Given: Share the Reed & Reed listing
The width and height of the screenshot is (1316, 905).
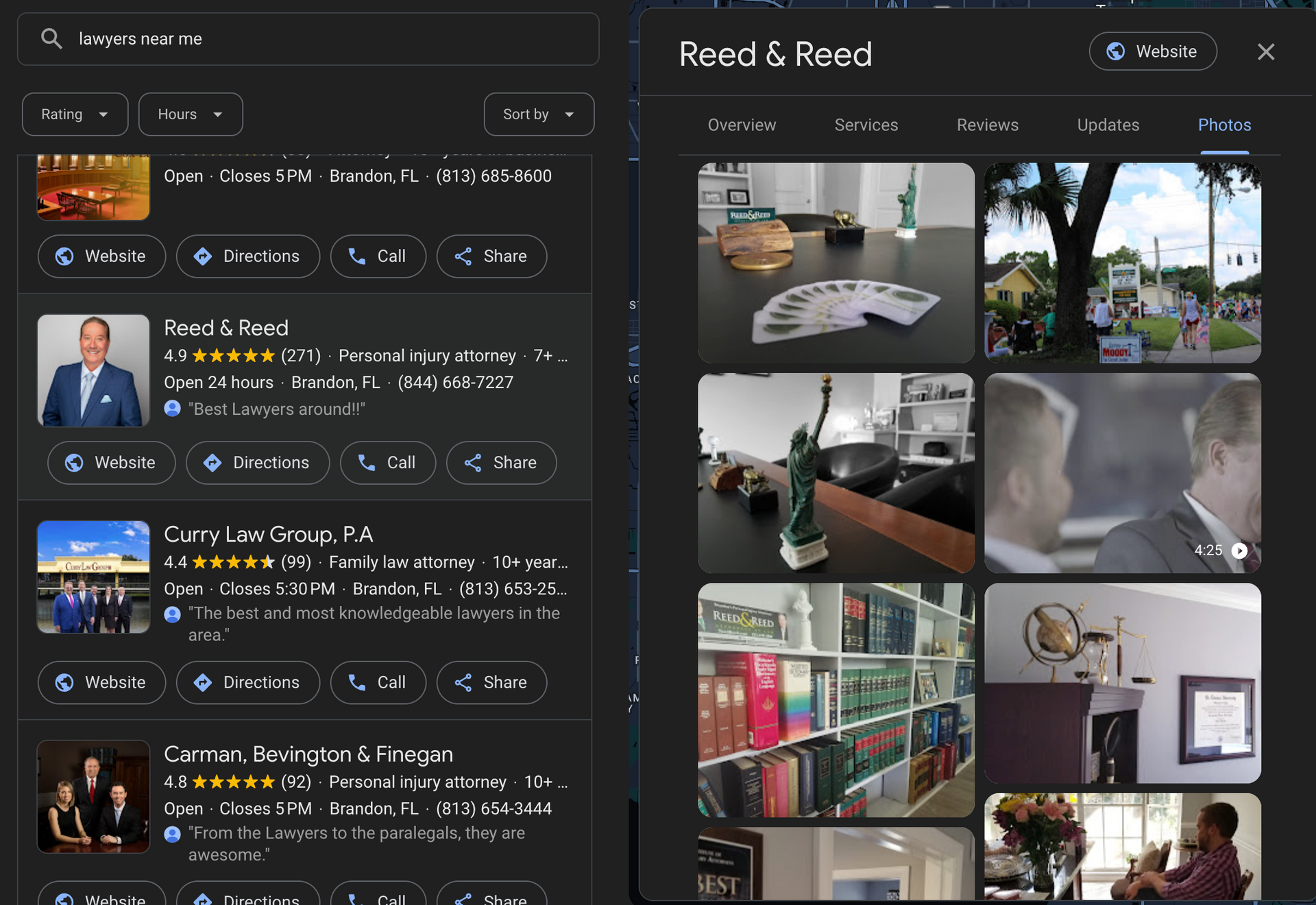Looking at the screenshot, I should pos(502,463).
